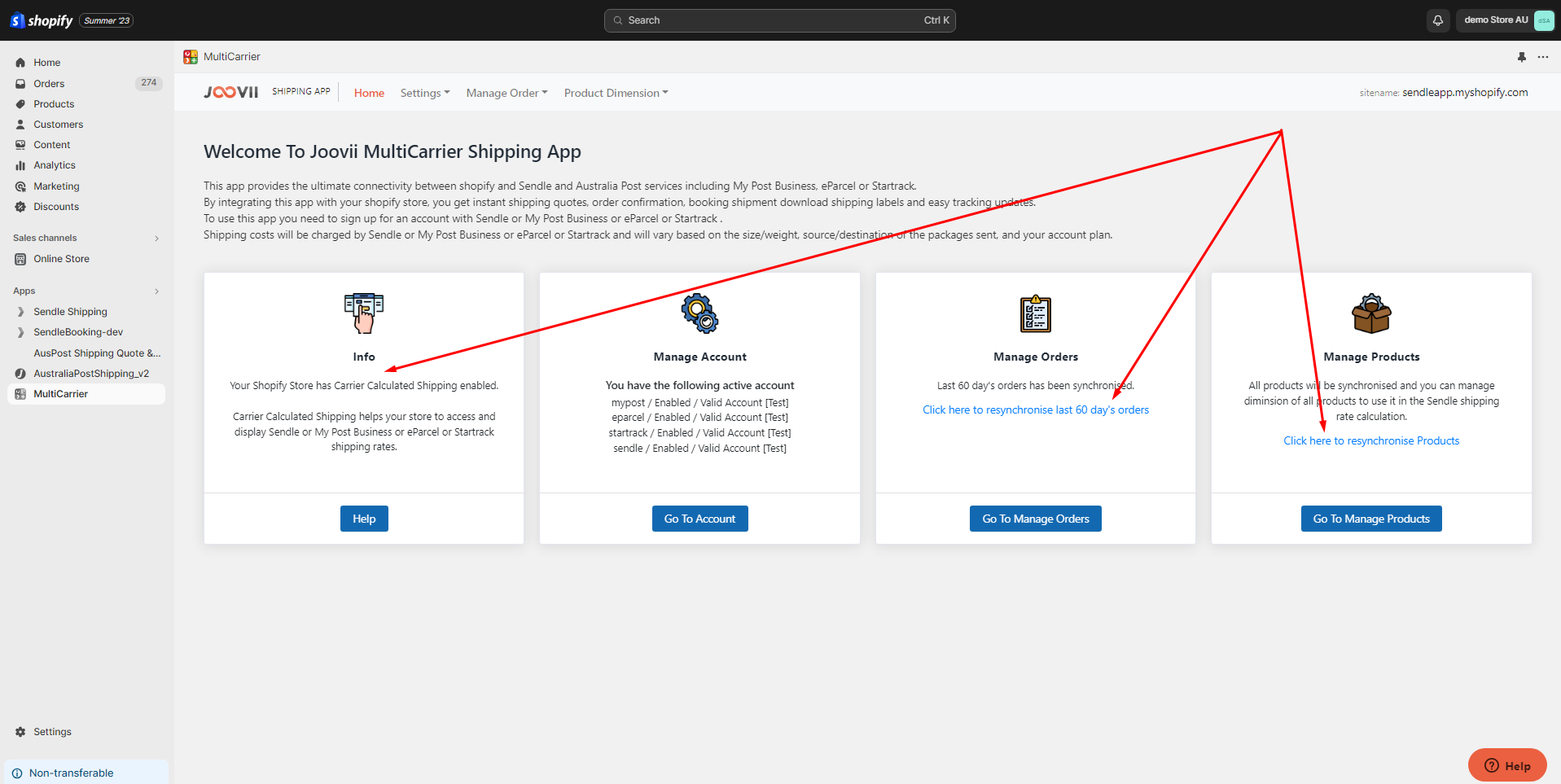The image size is (1561, 784).
Task: Click the Joovii Shipping App logo
Action: 230,91
